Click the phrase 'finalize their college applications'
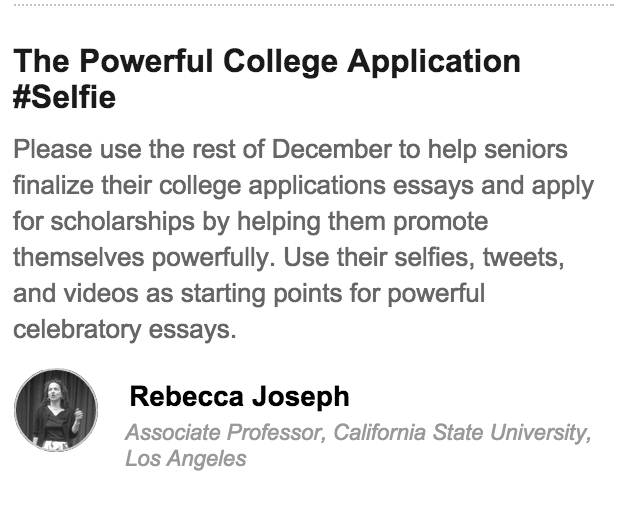Image resolution: width=632 pixels, height=514 pixels. pyautogui.click(x=199, y=185)
